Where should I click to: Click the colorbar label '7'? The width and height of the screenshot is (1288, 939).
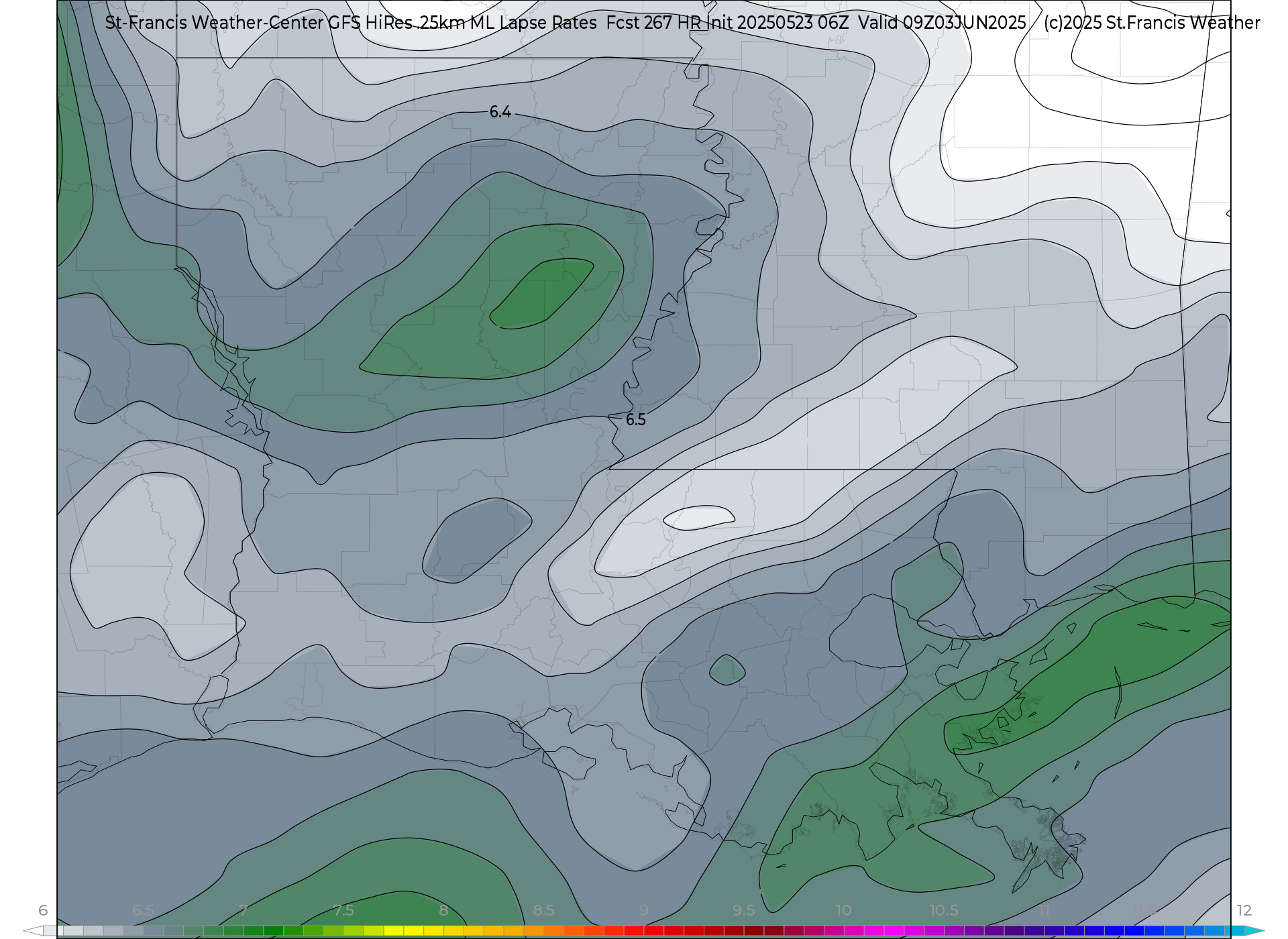243,910
